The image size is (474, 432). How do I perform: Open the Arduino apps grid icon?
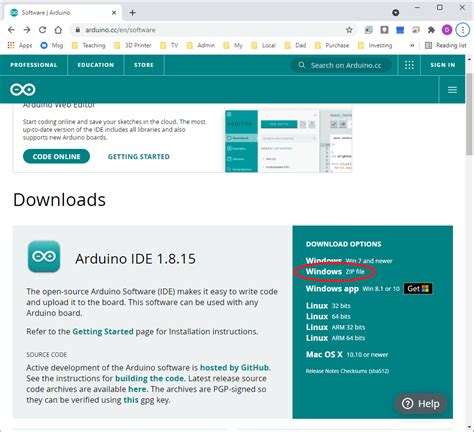[409, 65]
